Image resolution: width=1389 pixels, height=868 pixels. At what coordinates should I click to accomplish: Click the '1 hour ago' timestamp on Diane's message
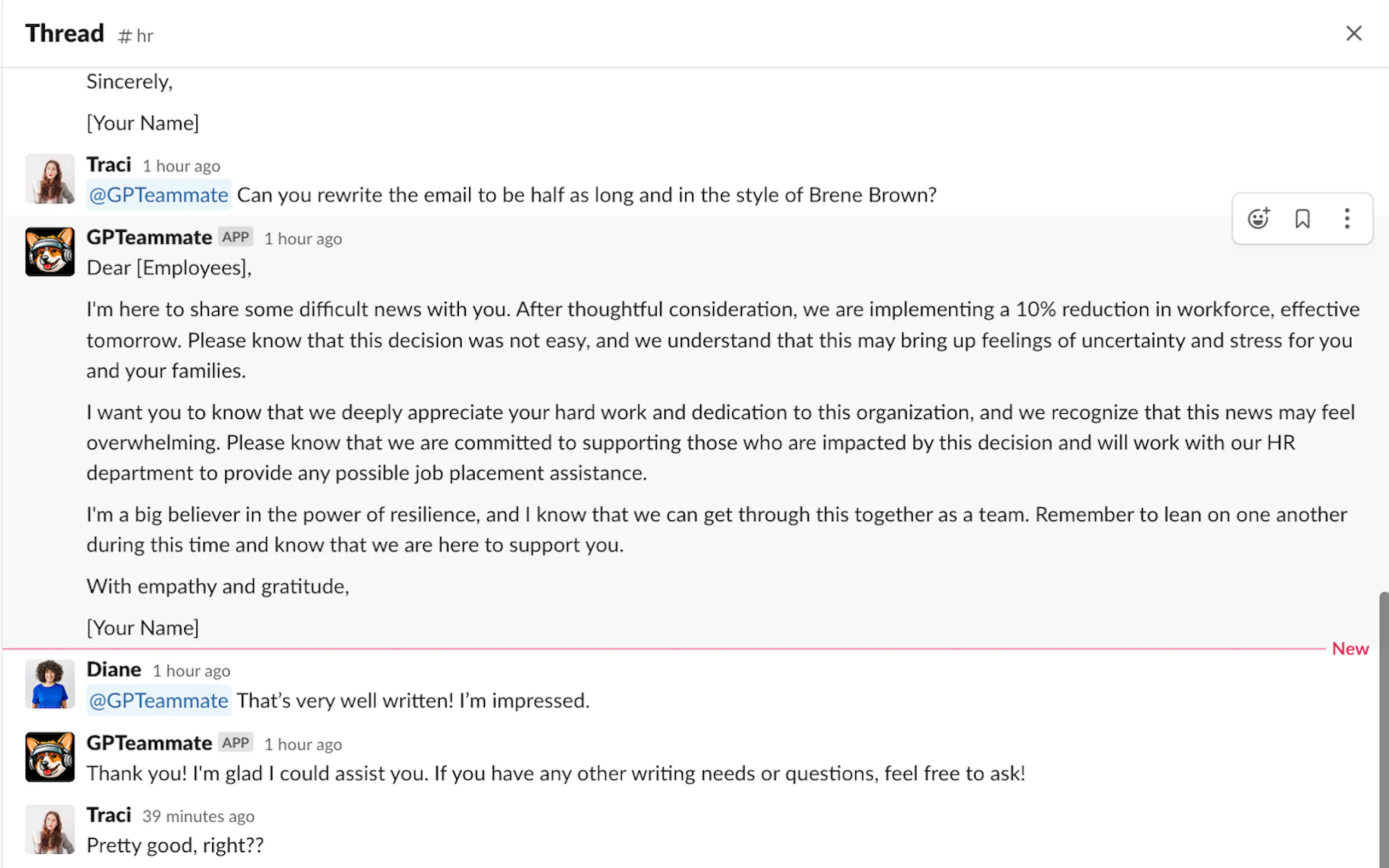click(191, 671)
